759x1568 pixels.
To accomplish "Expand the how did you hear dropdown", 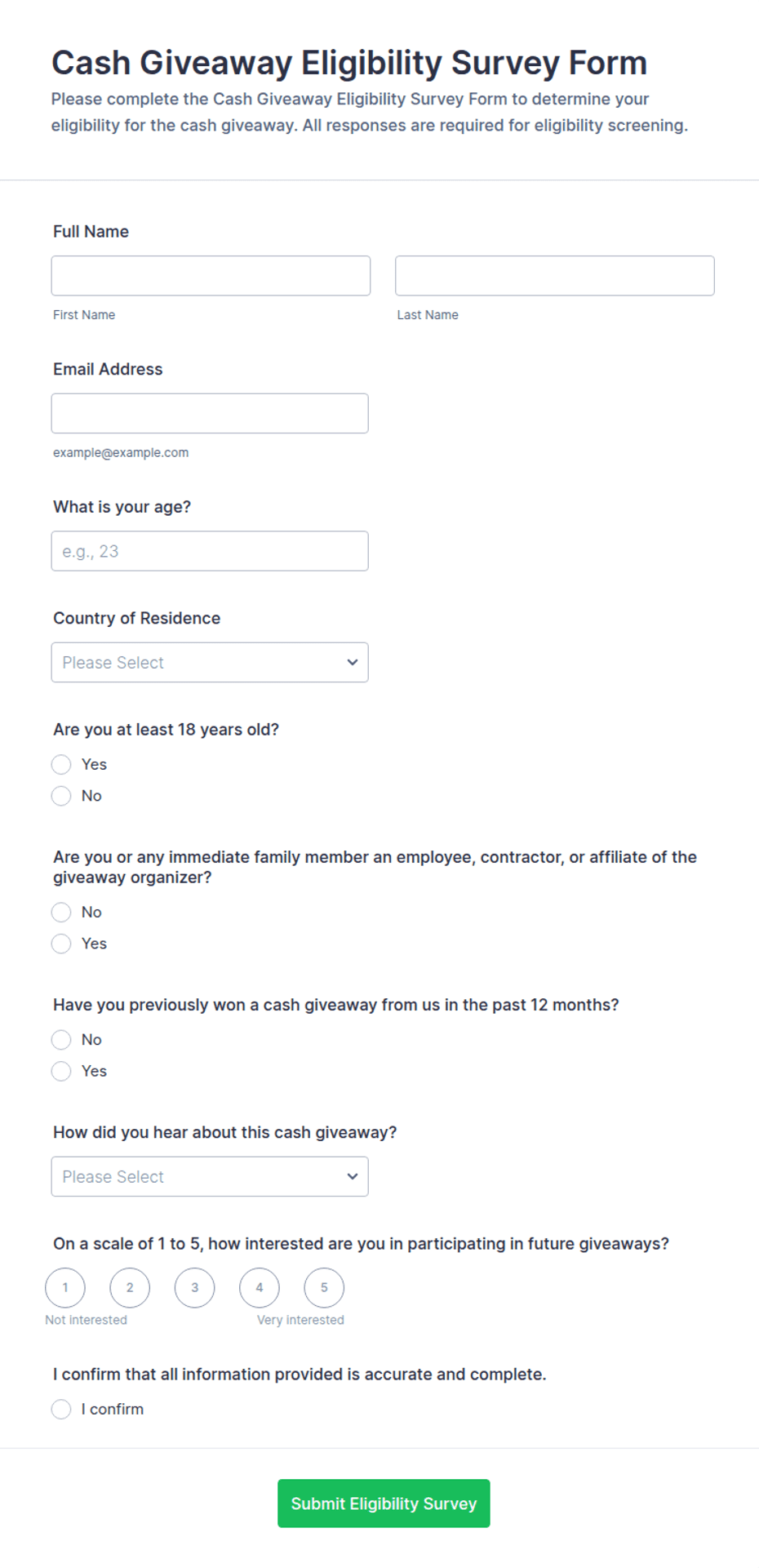I will [210, 1177].
